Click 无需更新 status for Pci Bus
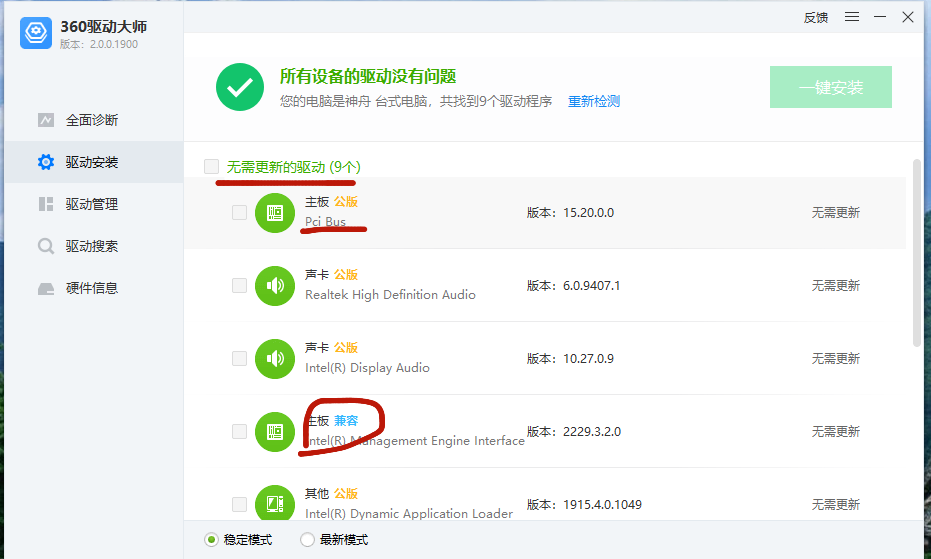Viewport: 931px width, 559px height. pos(835,213)
